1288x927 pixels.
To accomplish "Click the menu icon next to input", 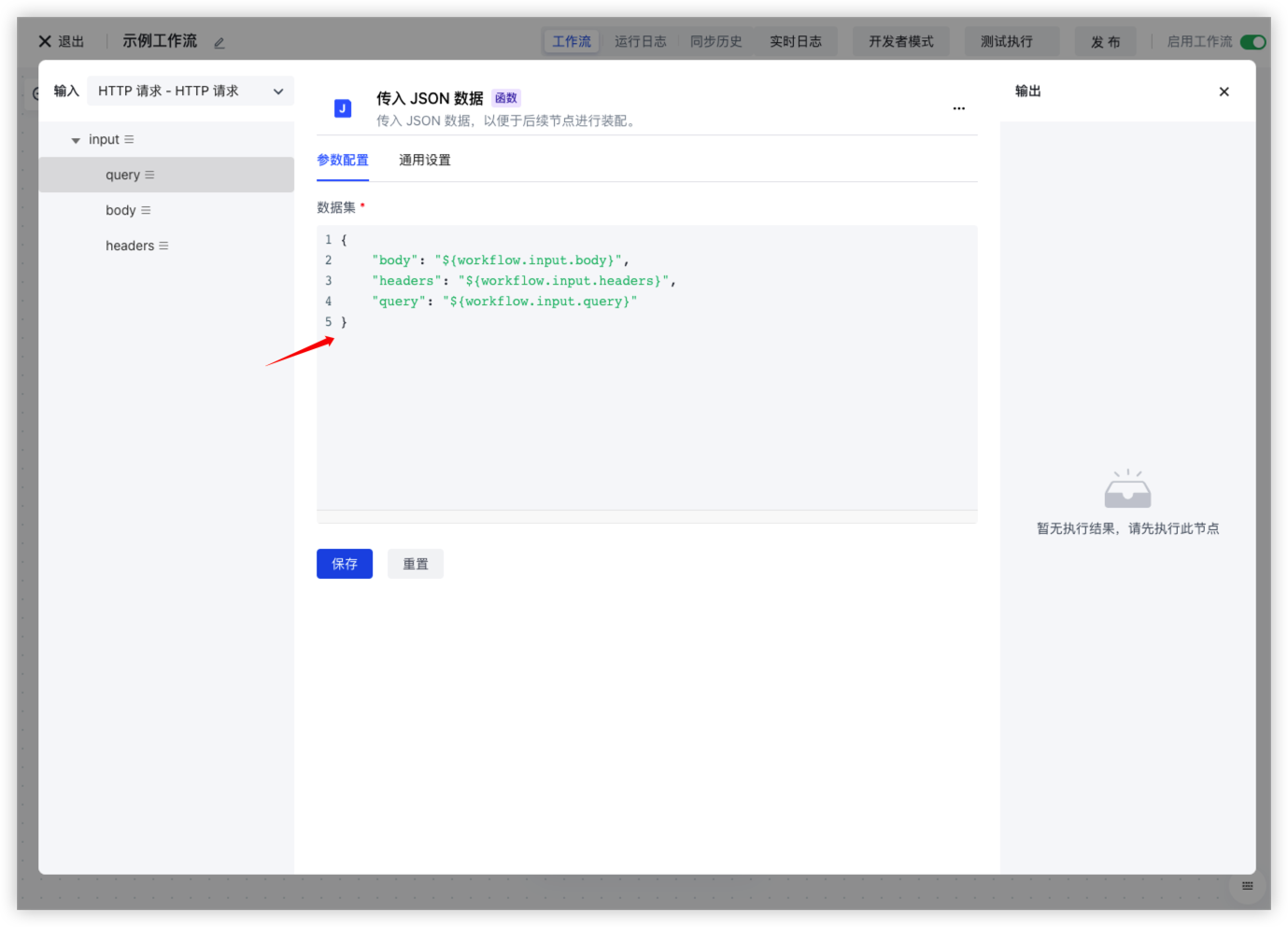I will 129,139.
